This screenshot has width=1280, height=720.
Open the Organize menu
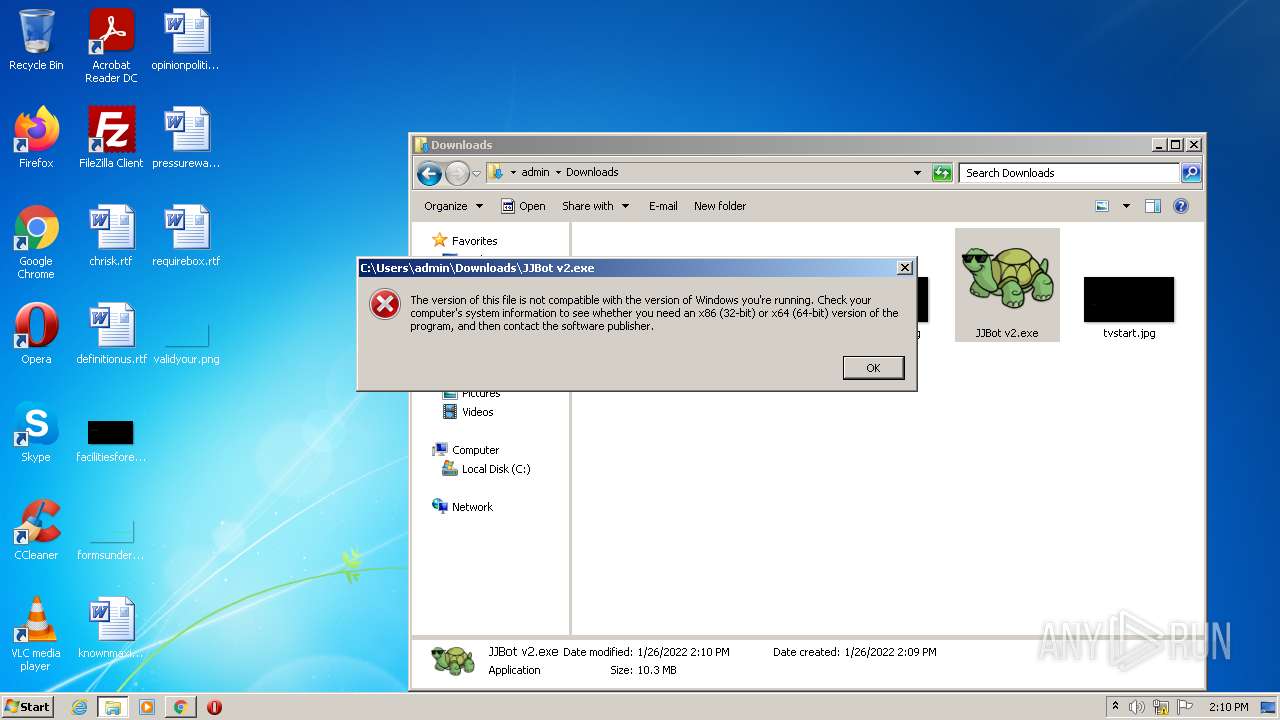(453, 206)
